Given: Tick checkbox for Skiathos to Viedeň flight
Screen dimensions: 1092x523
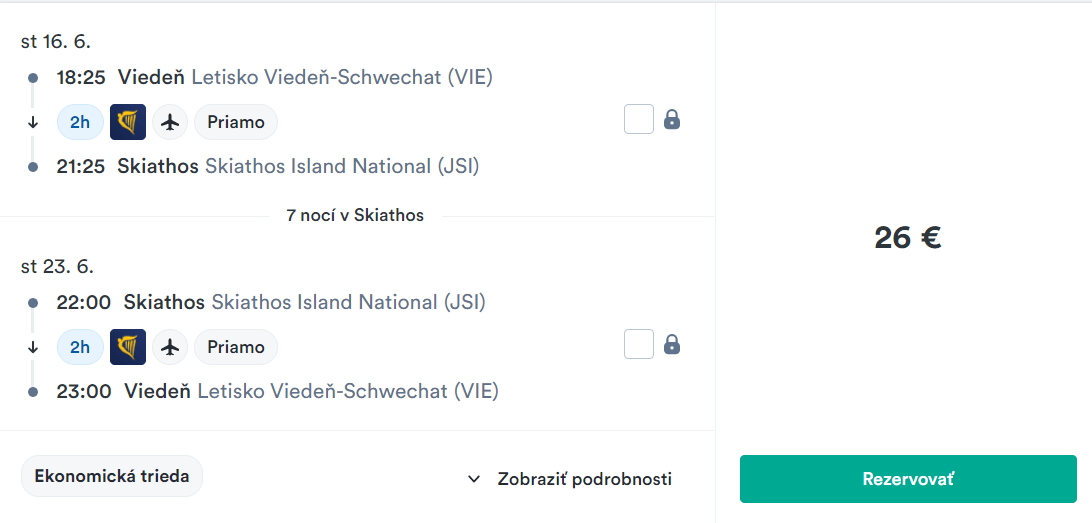Looking at the screenshot, I should coord(639,344).
